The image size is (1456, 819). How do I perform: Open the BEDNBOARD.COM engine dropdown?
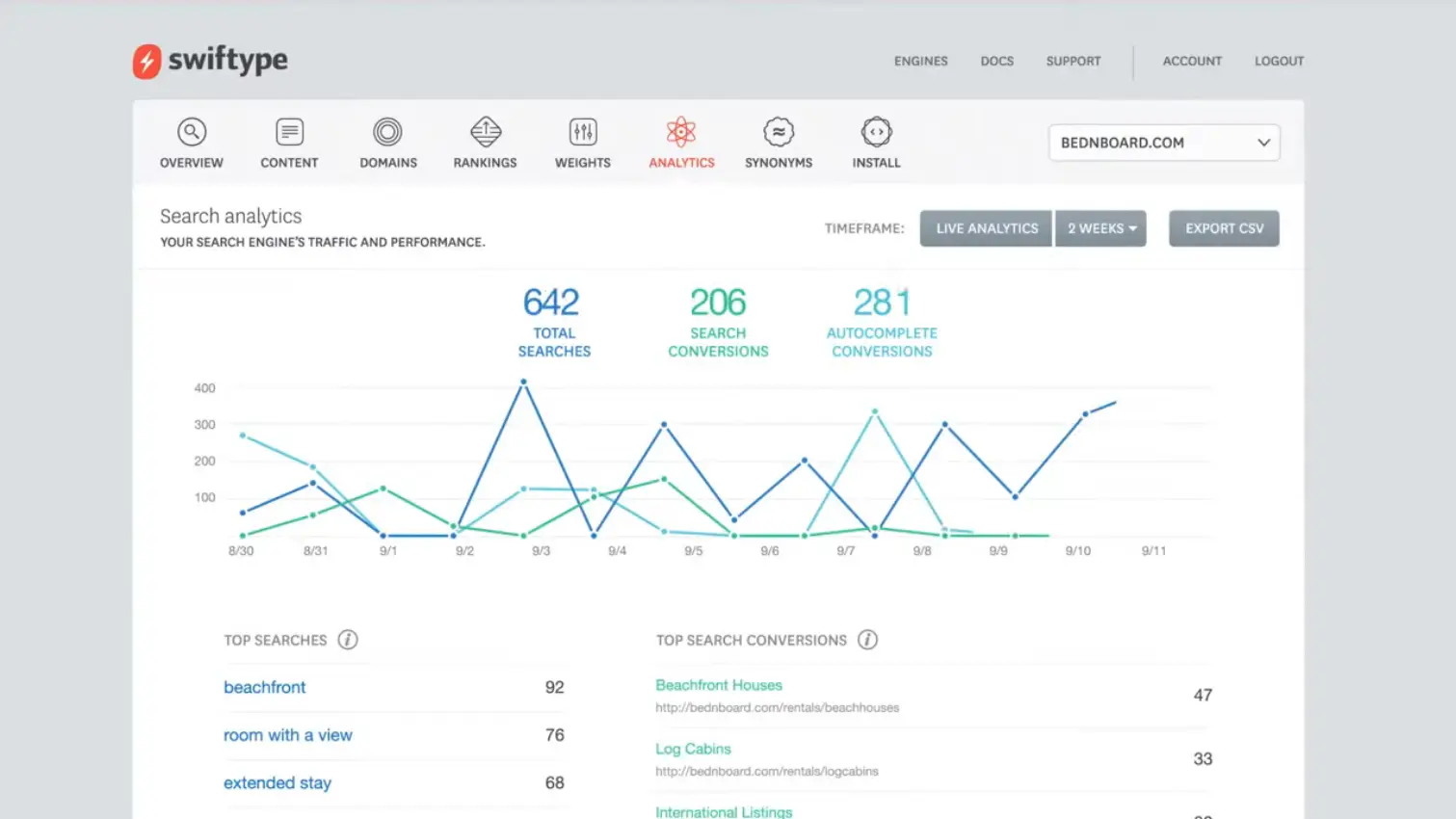tap(1164, 143)
